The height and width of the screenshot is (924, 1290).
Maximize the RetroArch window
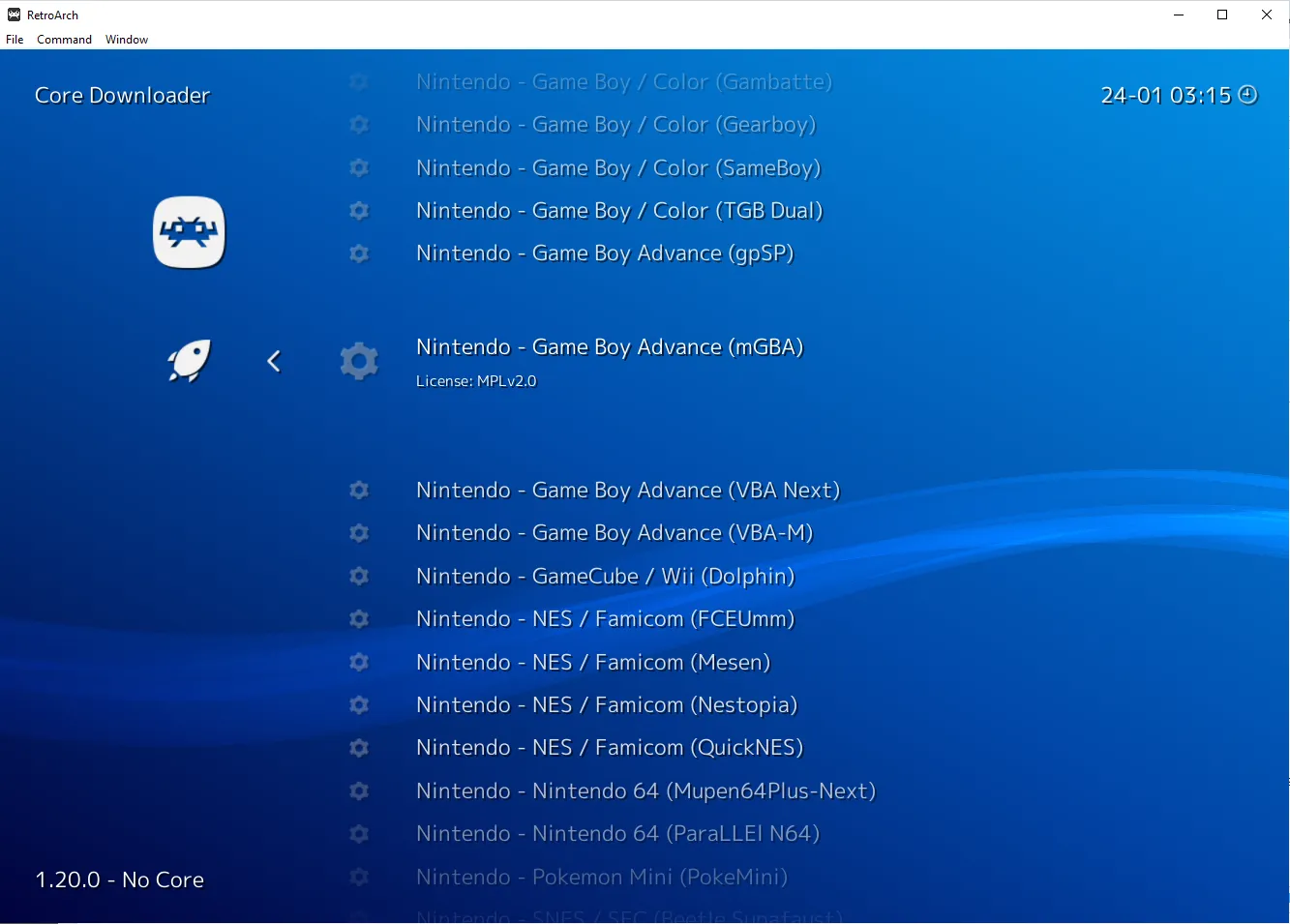point(1222,15)
